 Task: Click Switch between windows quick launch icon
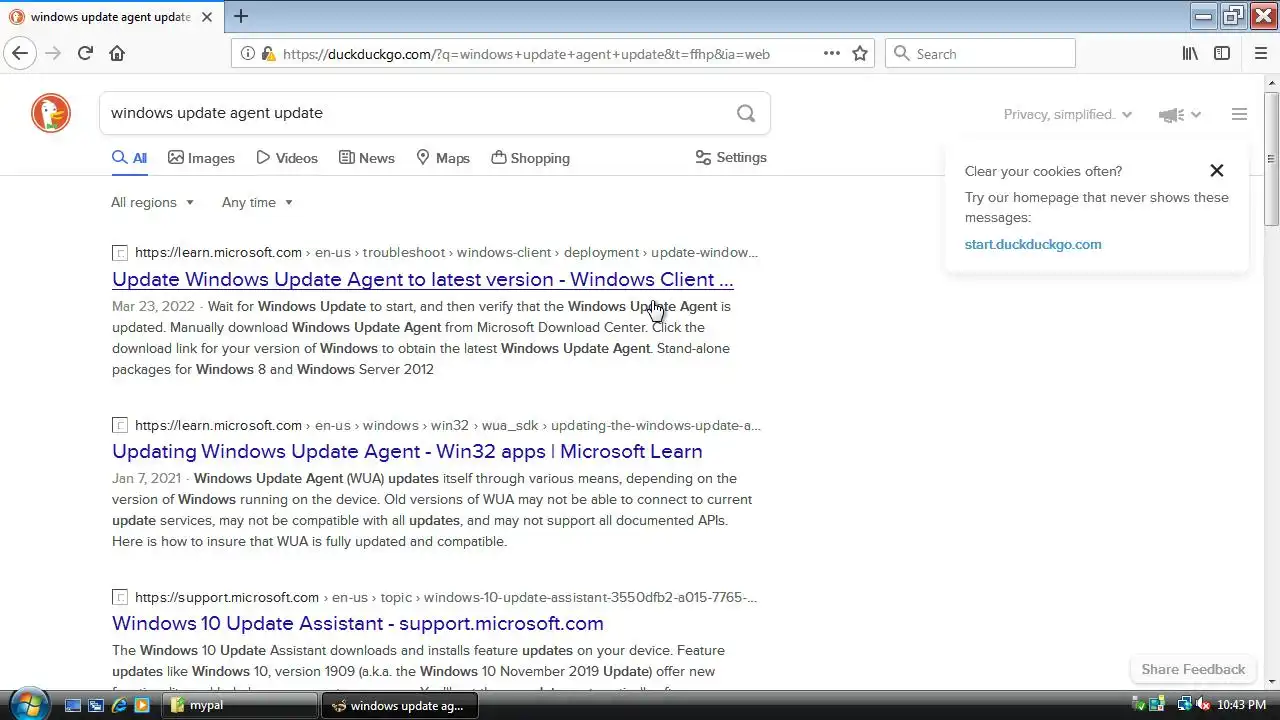[x=96, y=705]
